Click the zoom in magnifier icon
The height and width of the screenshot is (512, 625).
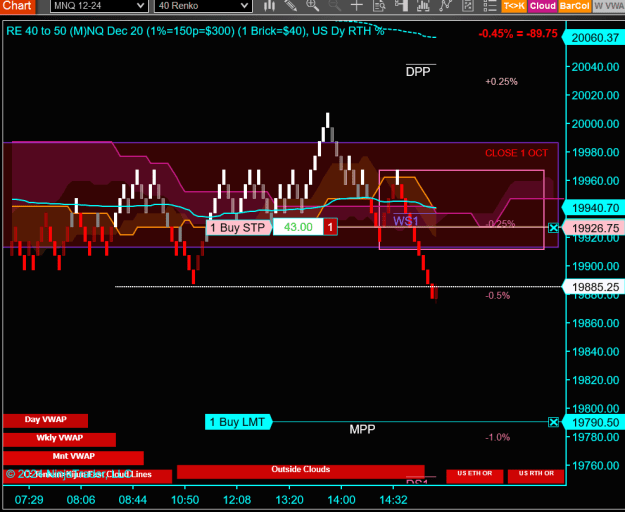pos(312,6)
